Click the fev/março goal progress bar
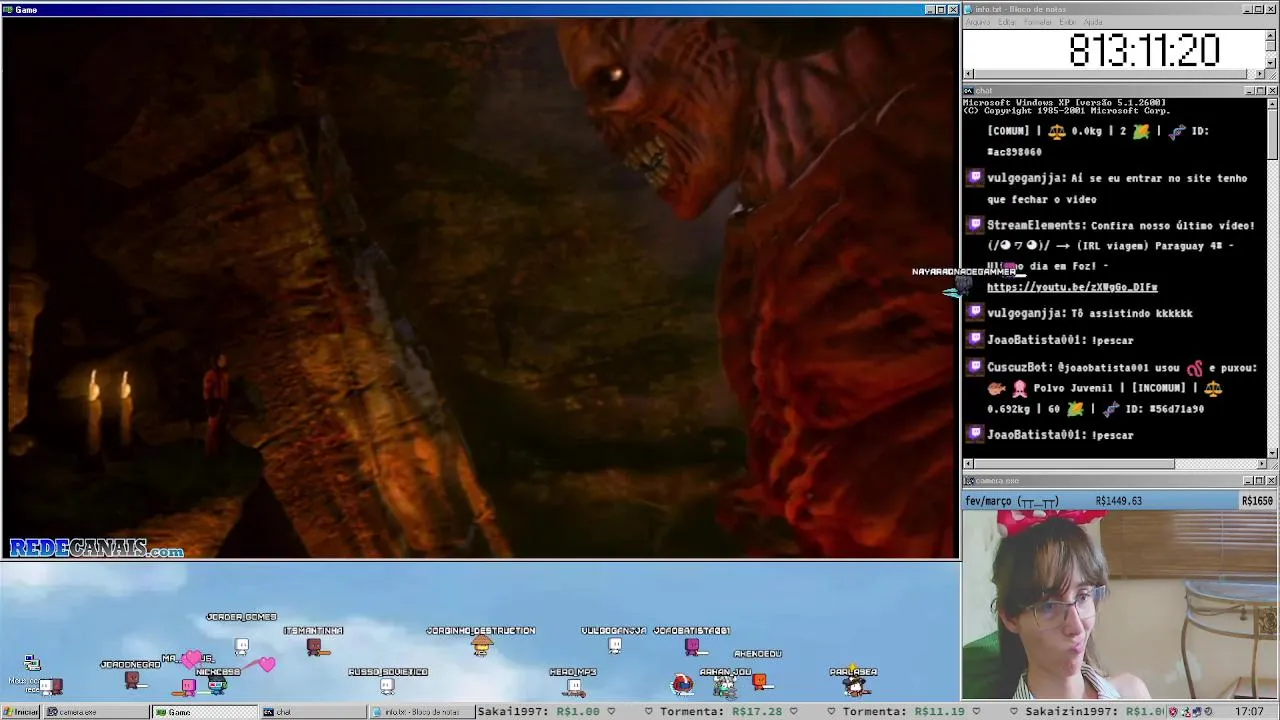This screenshot has height=720, width=1280. click(x=1119, y=501)
